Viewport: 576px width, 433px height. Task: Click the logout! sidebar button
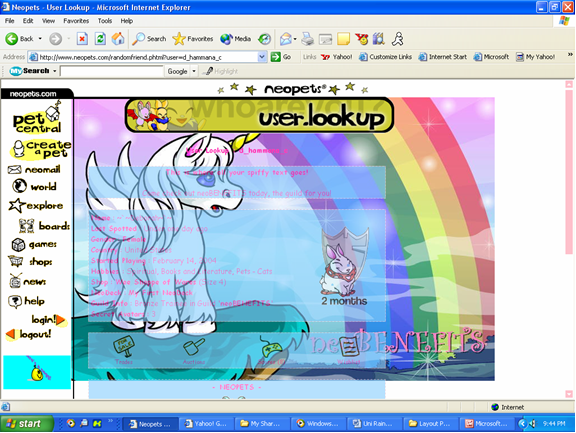[29, 335]
